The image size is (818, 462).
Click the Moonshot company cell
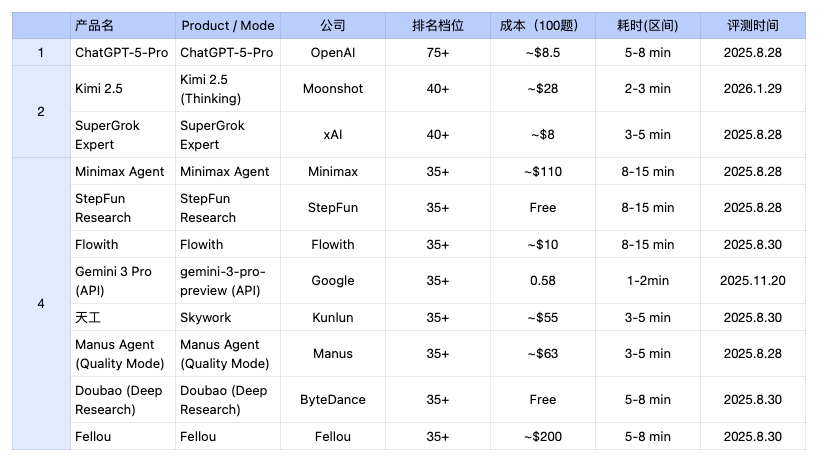point(333,88)
